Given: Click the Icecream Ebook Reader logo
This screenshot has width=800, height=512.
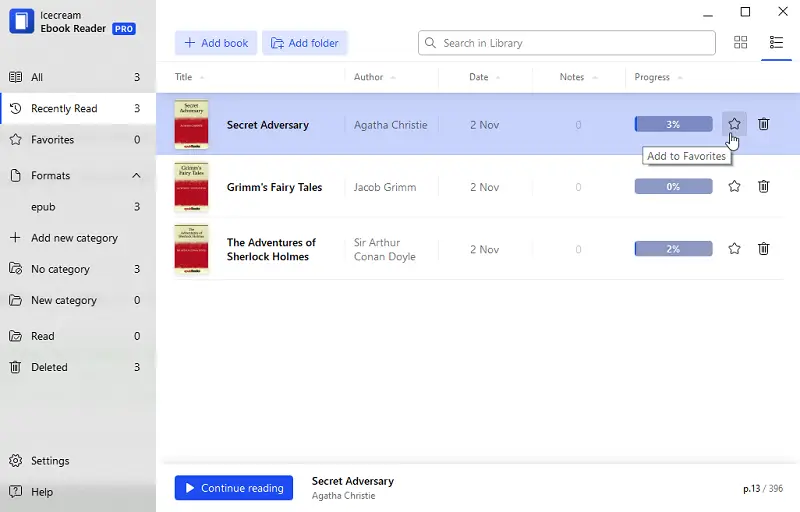Looking at the screenshot, I should (21, 21).
